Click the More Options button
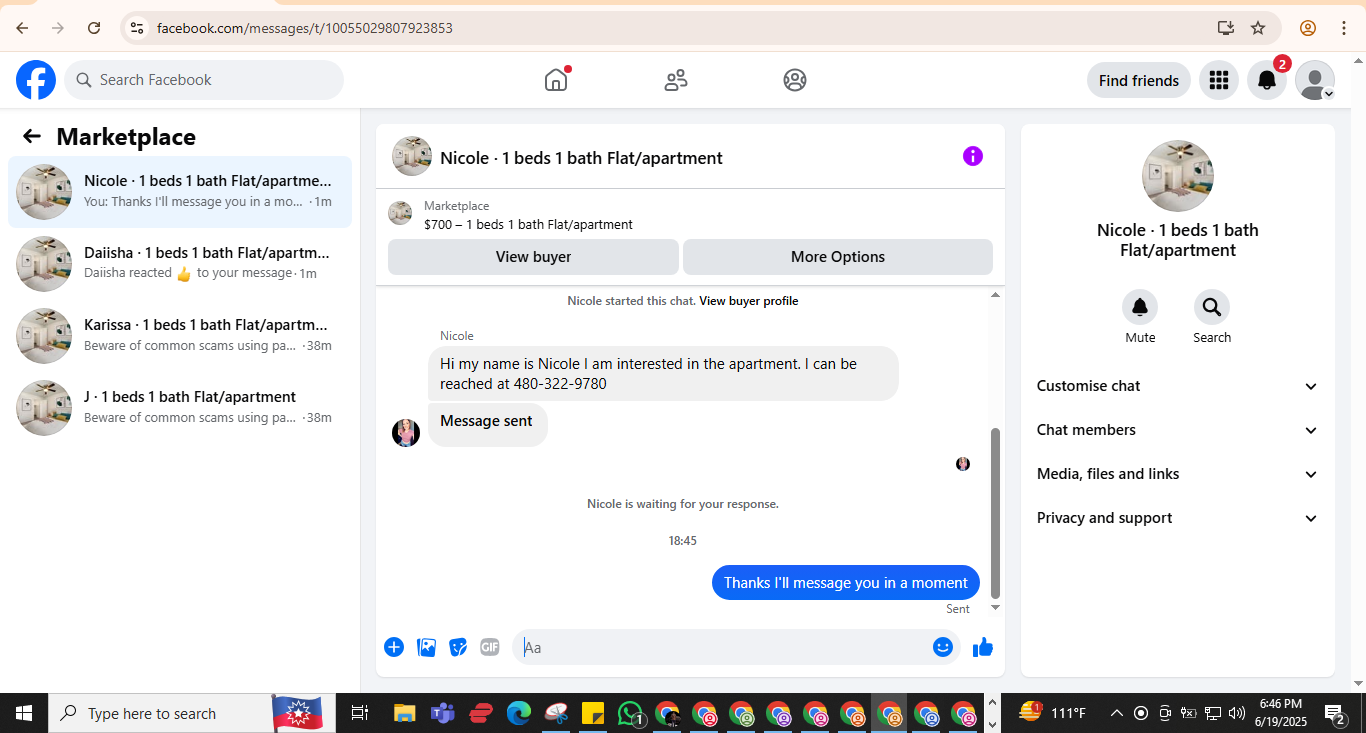 838,257
